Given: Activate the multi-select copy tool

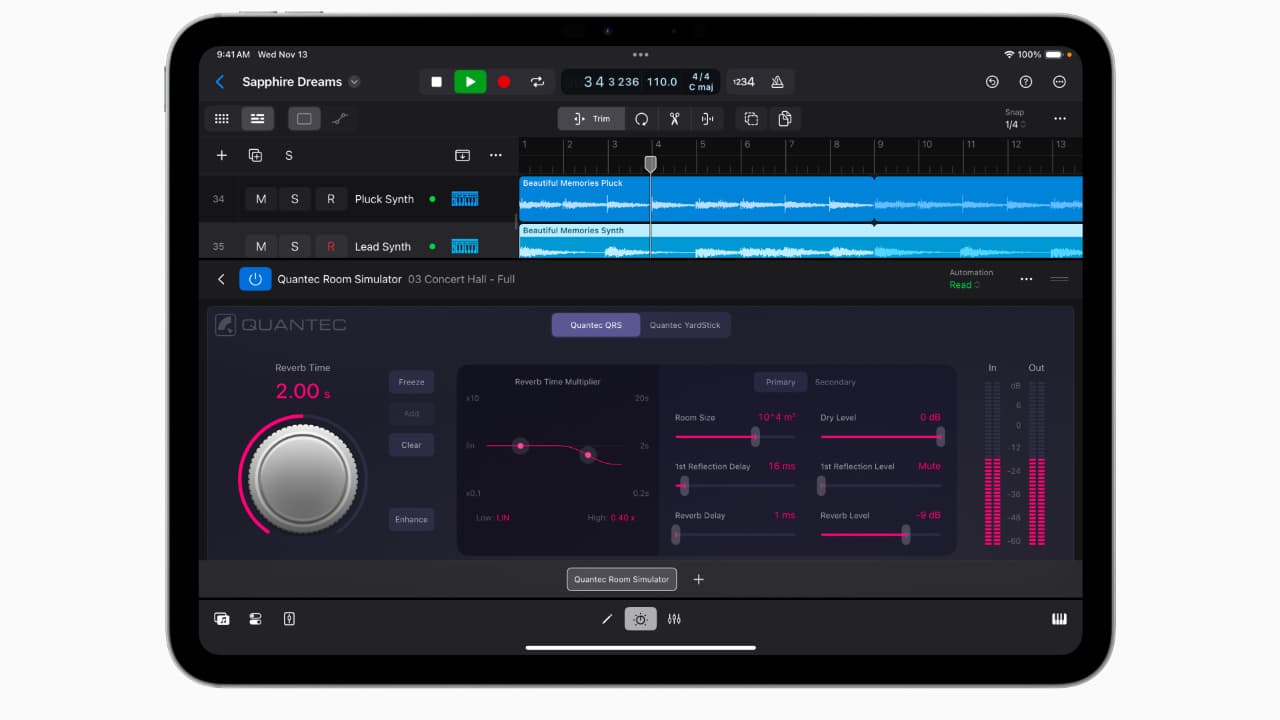Looking at the screenshot, I should click(751, 119).
